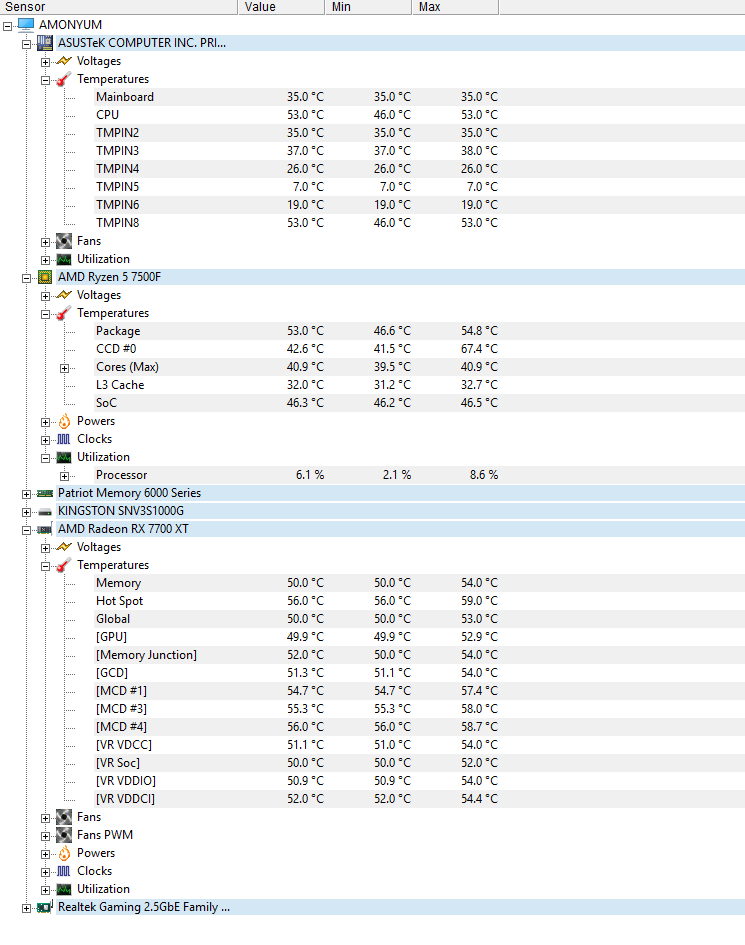Click the 67.4 °C CCD #0 max value
The width and height of the screenshot is (745, 945).
[x=479, y=349]
